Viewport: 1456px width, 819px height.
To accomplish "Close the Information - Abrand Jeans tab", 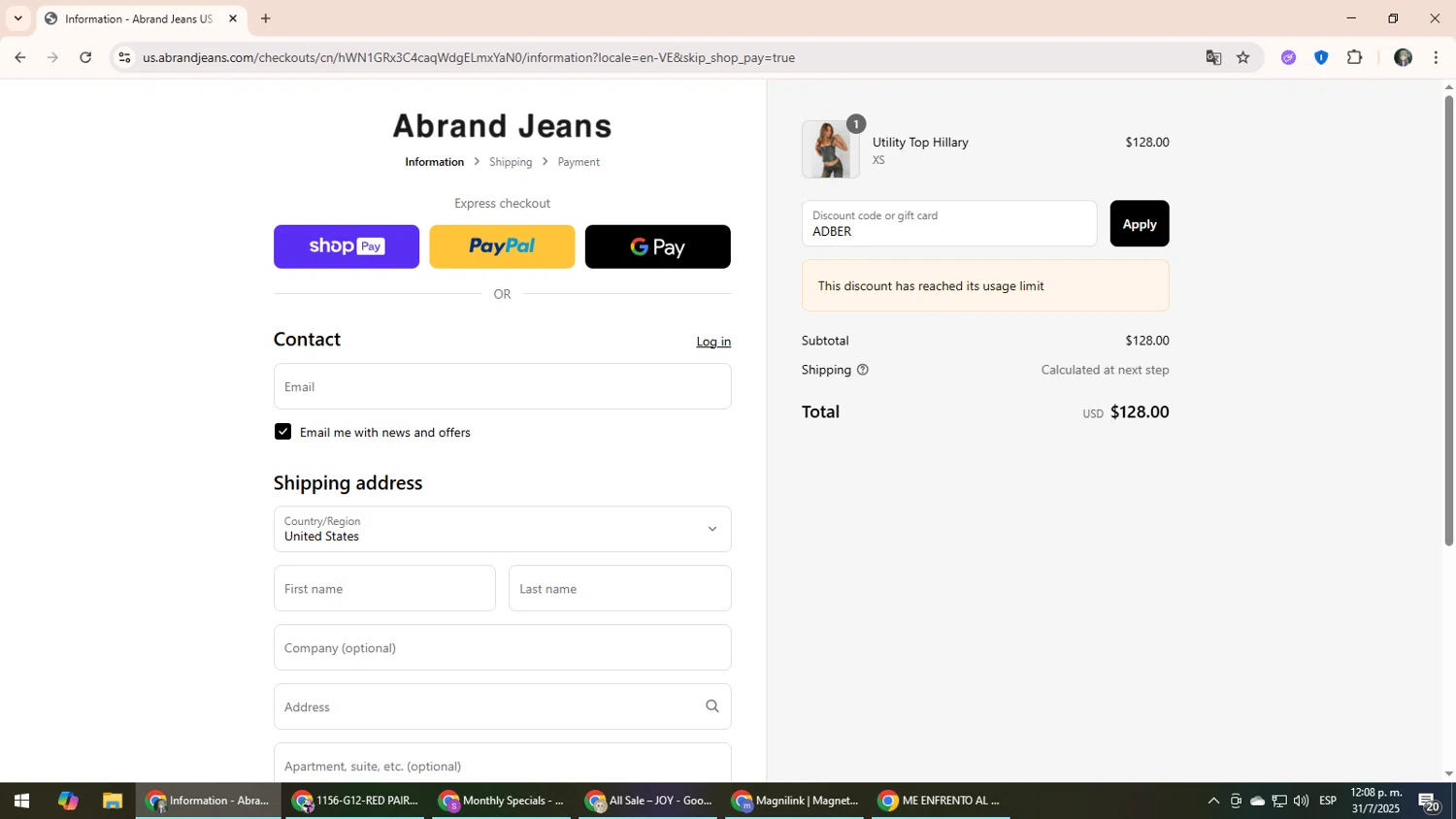I will tap(233, 18).
